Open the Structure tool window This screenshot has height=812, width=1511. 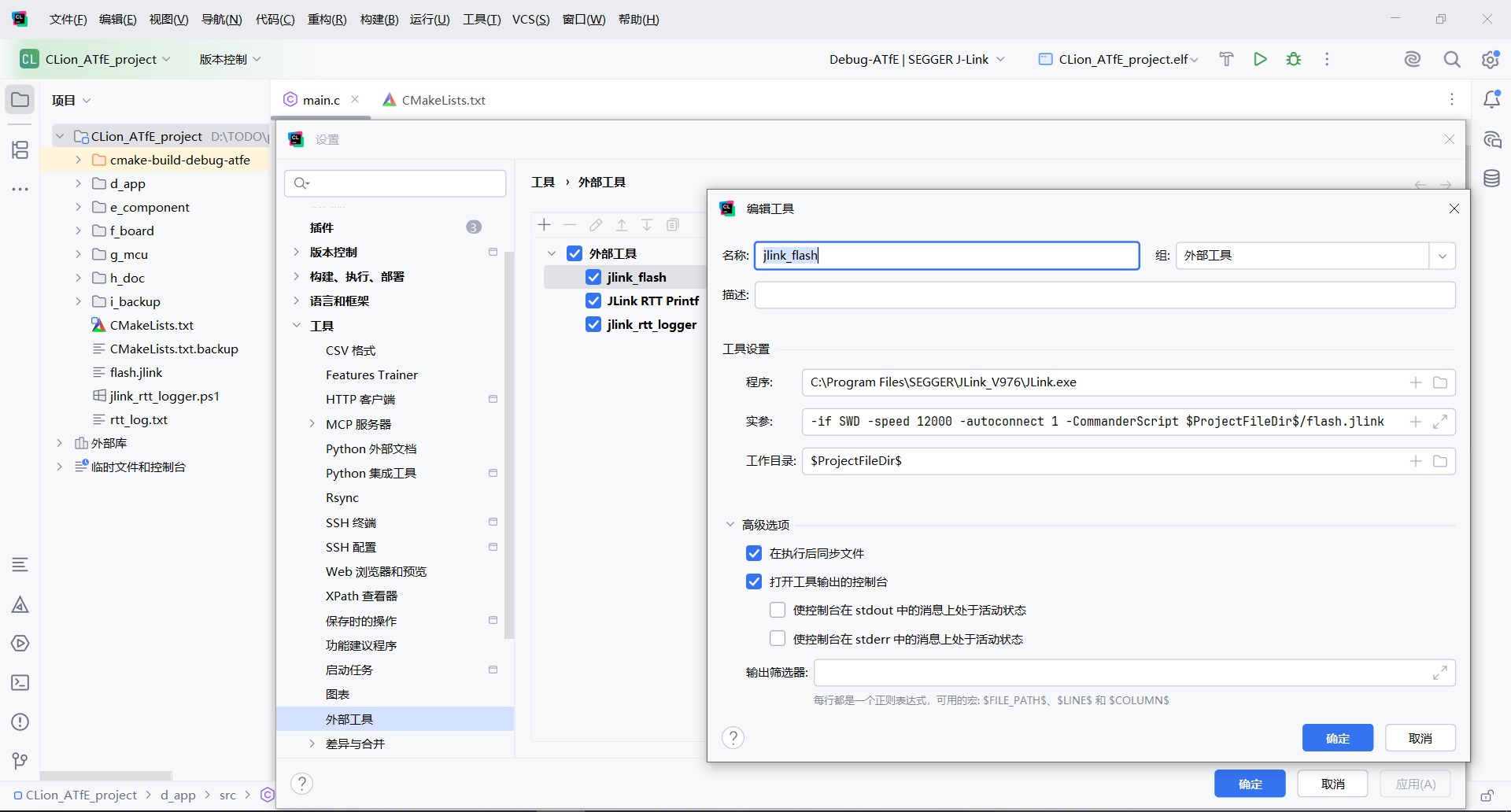click(x=20, y=149)
